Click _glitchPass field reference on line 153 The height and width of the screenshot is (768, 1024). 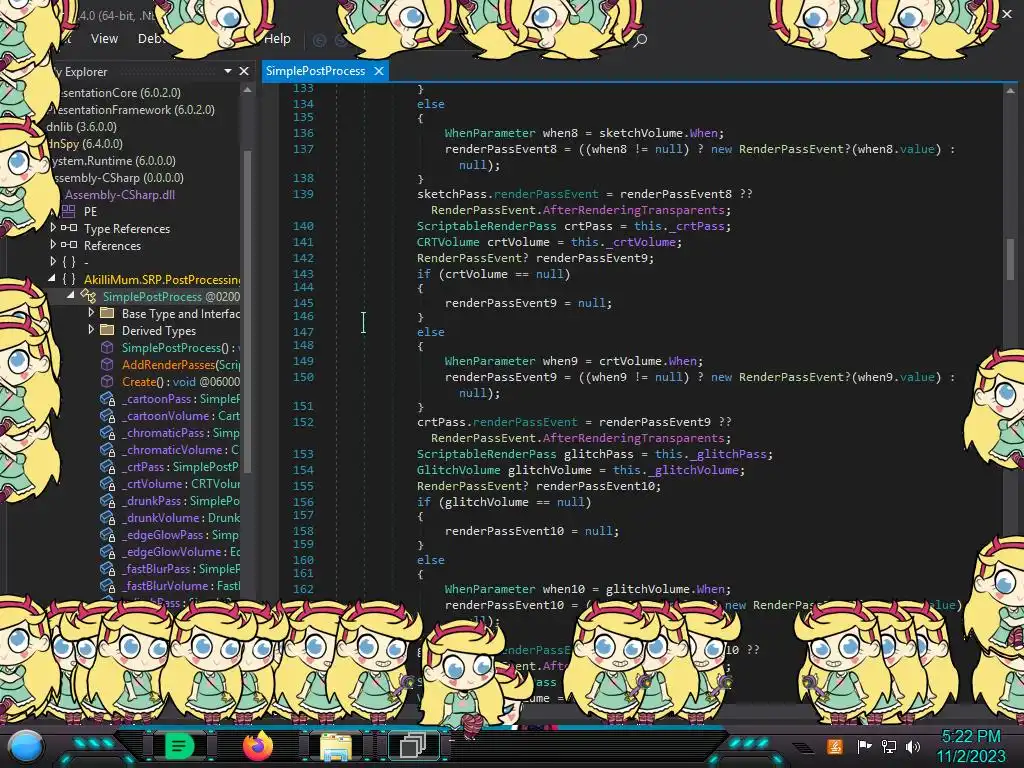728,454
